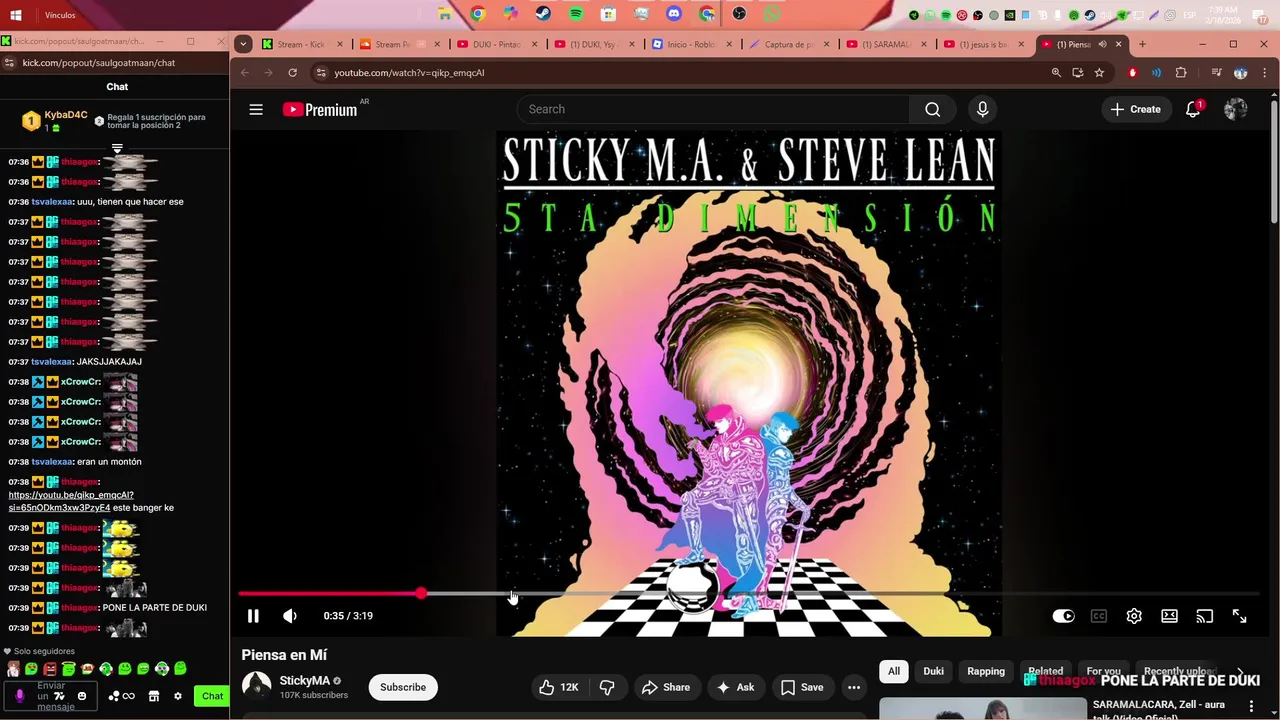Open player settings gear
Image resolution: width=1280 pixels, height=720 pixels.
coord(1134,616)
